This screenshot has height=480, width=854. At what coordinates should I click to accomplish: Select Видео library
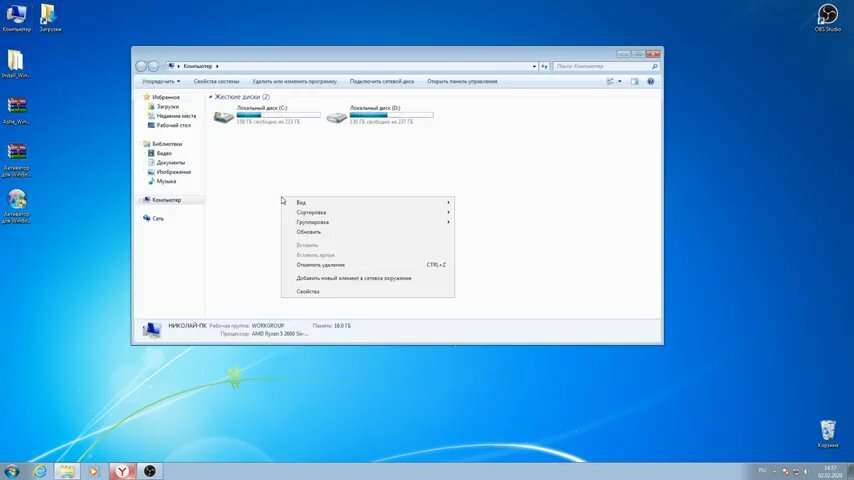tap(160, 153)
